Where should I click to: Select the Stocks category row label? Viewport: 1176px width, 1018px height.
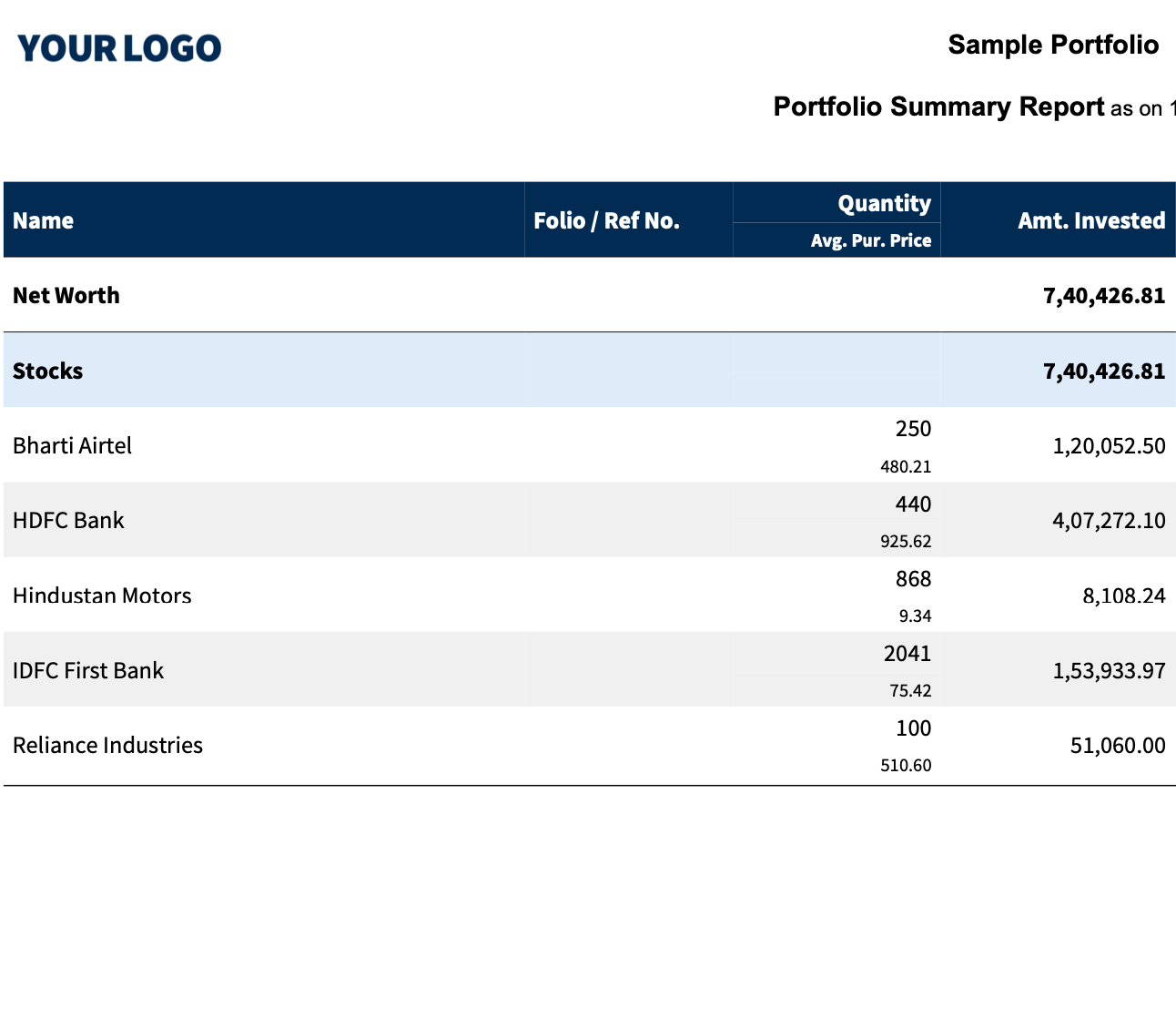click(x=47, y=371)
